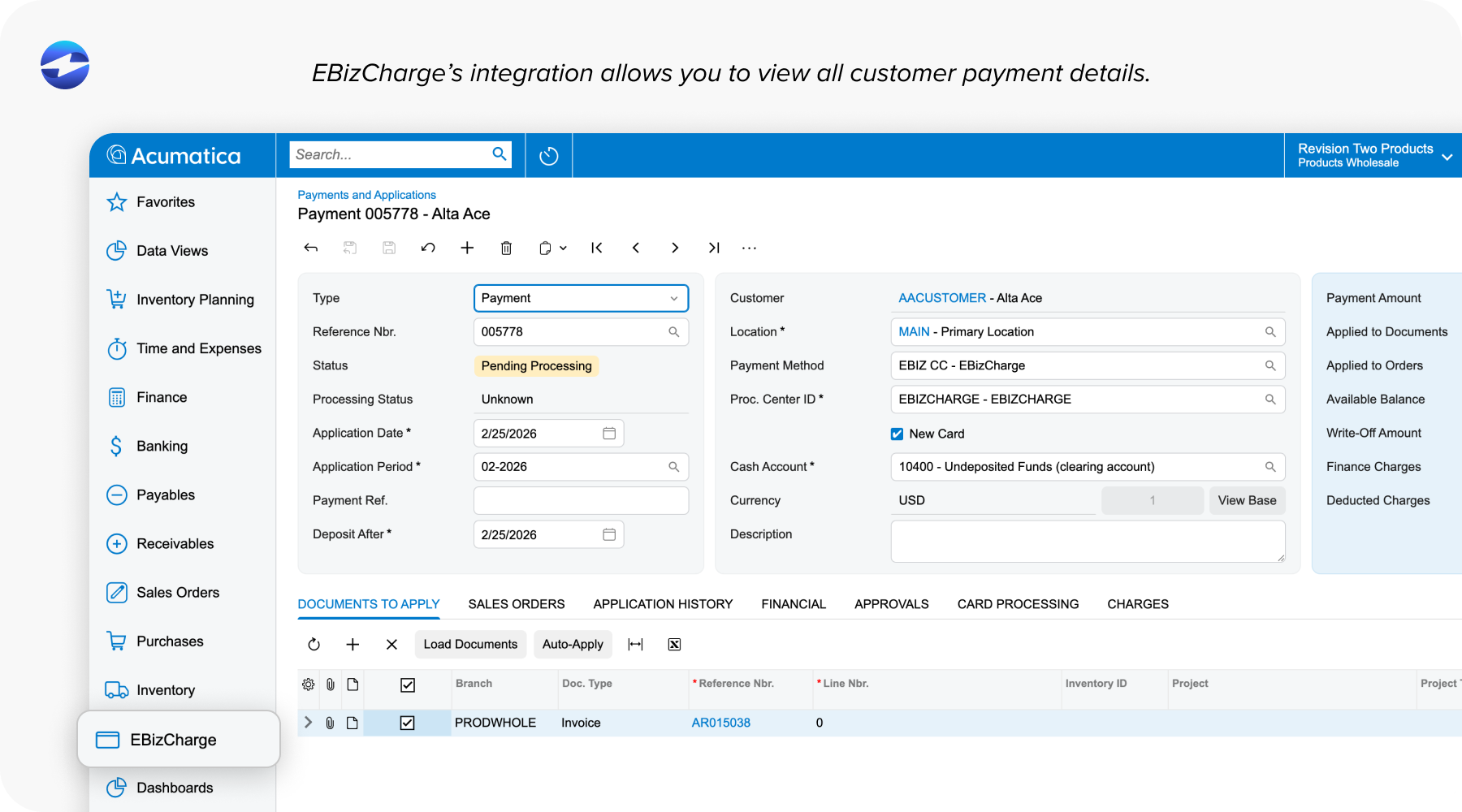Open invoice AR015038 link

(x=720, y=722)
